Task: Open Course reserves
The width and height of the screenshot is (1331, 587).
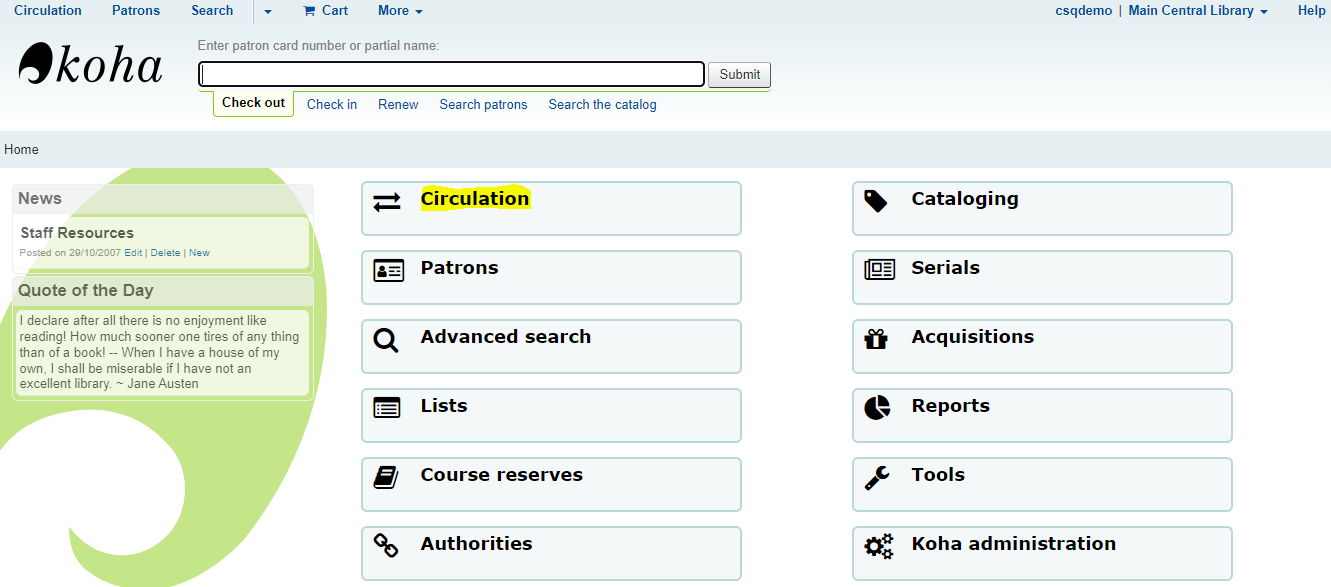Action: click(x=551, y=484)
